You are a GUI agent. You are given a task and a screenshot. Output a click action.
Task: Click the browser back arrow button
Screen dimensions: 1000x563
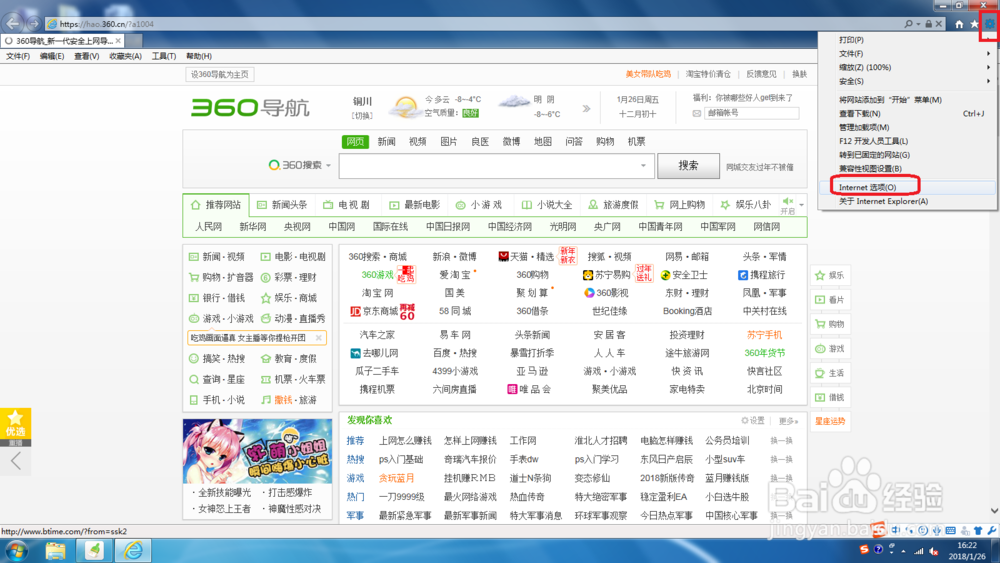click(x=12, y=24)
